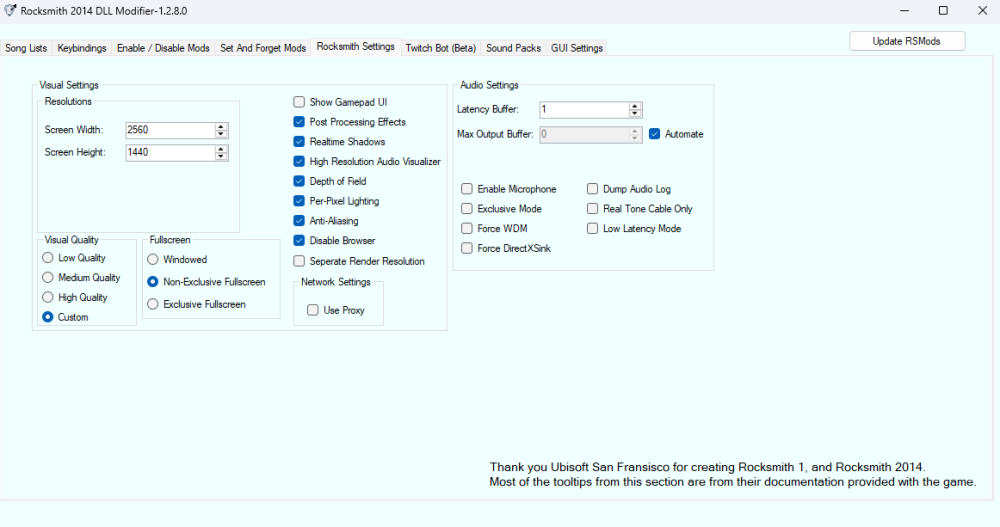Close the DLL Modifier window
The height and width of the screenshot is (527, 1000).
[x=983, y=11]
